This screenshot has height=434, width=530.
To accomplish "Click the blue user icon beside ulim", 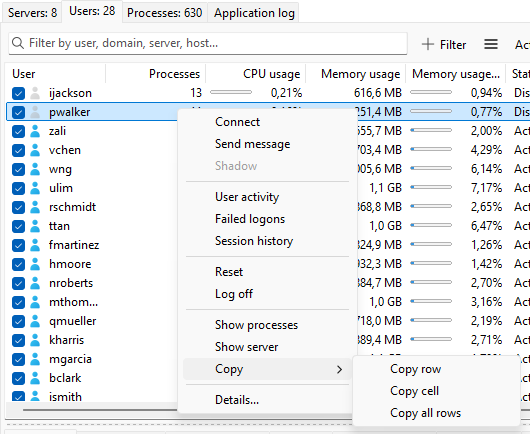I will 35,188.
